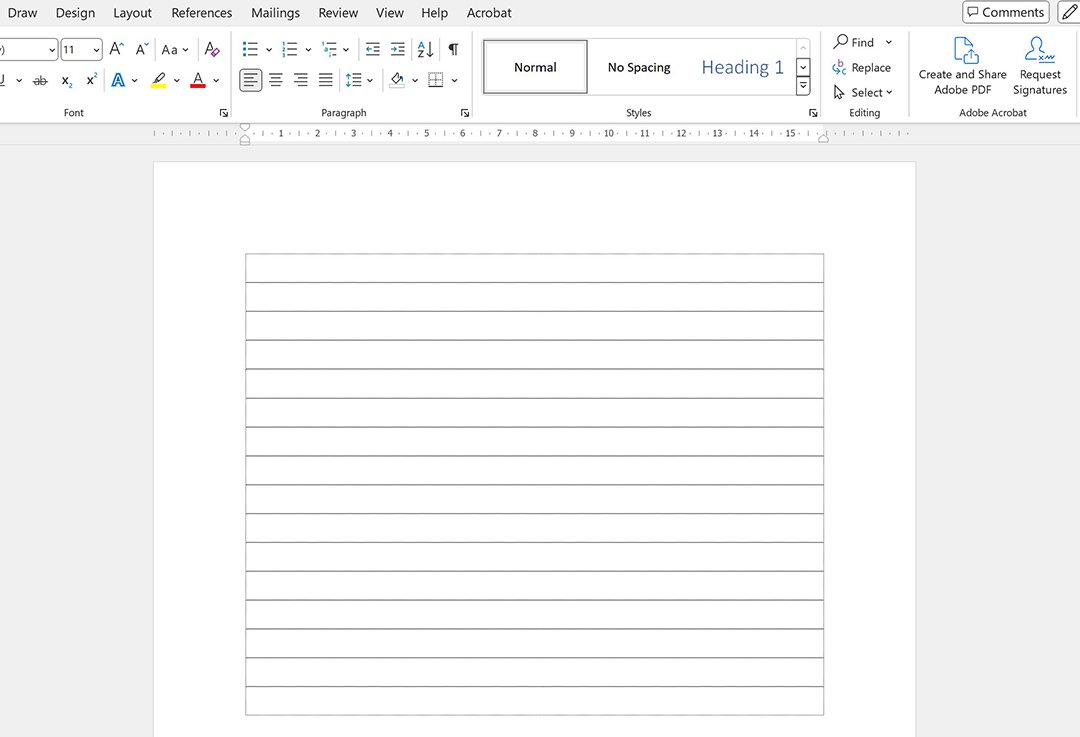Toggle subscript formatting
Image resolution: width=1080 pixels, height=737 pixels.
(66, 80)
